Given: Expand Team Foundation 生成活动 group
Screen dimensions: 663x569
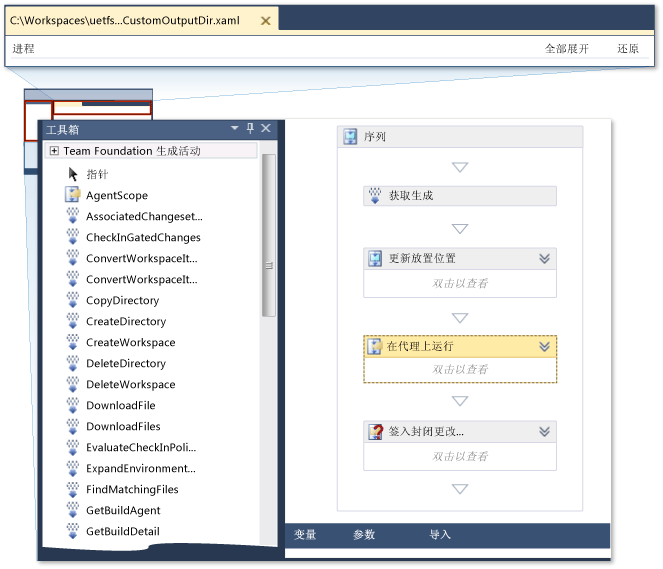Looking at the screenshot, I should click(x=54, y=151).
